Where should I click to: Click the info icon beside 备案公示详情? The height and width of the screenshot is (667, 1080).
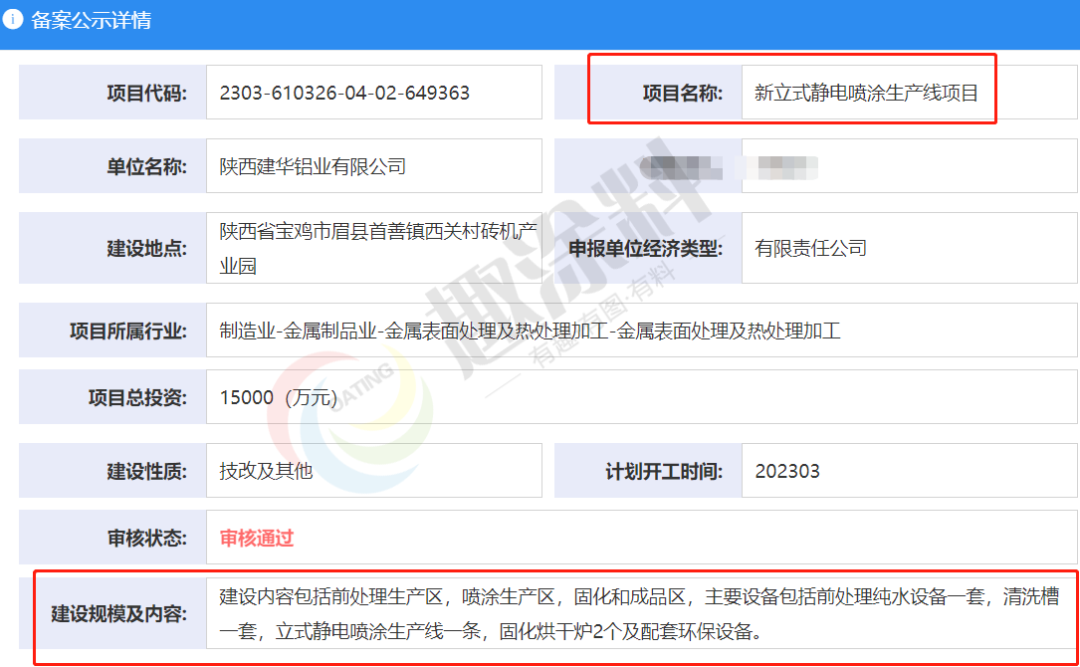point(15,20)
